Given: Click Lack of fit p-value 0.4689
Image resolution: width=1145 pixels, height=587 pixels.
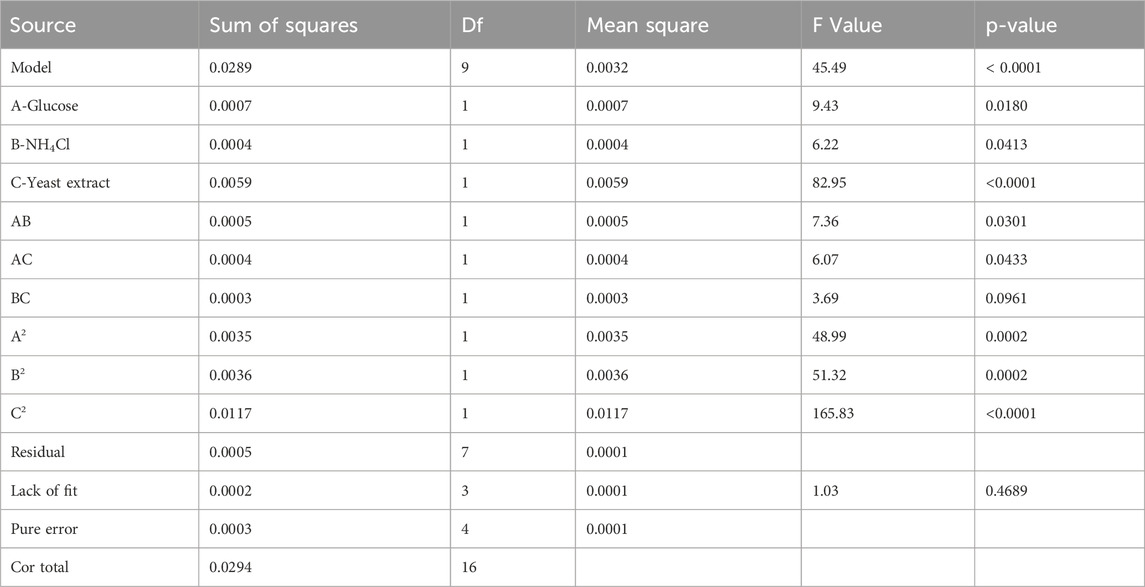Looking at the screenshot, I should pyautogui.click(x=1006, y=490).
